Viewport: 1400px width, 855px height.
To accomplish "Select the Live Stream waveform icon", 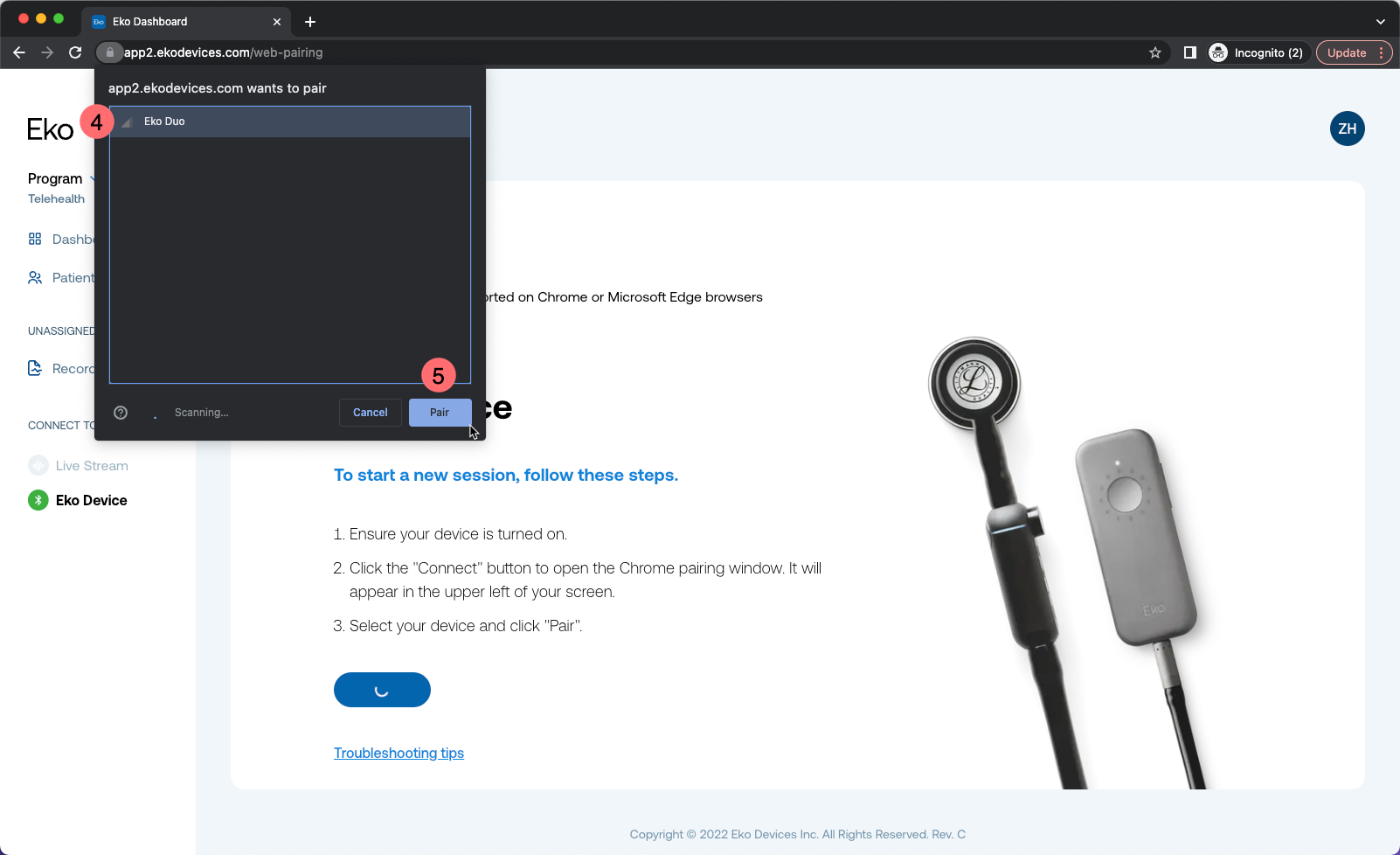I will pyautogui.click(x=38, y=465).
